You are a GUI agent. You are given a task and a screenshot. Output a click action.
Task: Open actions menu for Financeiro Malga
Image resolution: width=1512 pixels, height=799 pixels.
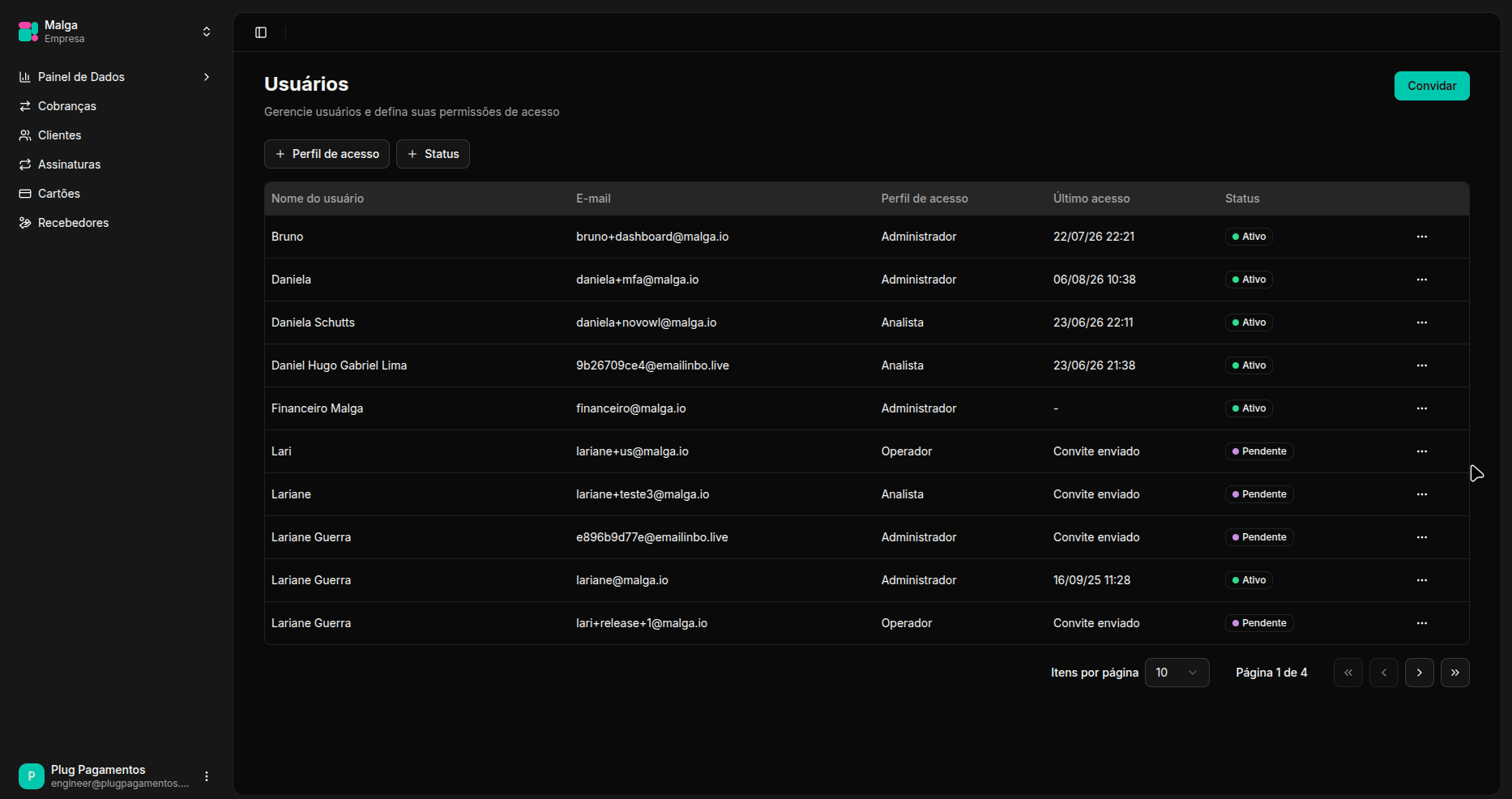[1422, 408]
